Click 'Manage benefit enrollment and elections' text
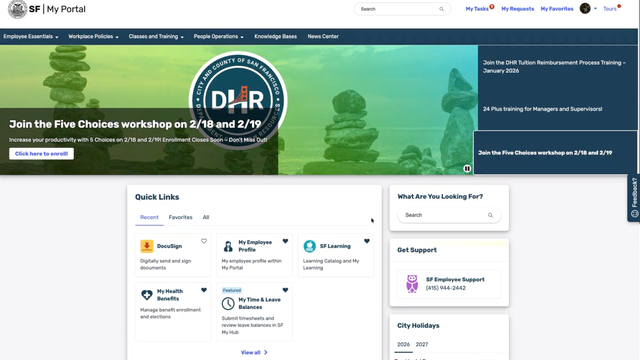This screenshot has width=640, height=360. (170, 313)
